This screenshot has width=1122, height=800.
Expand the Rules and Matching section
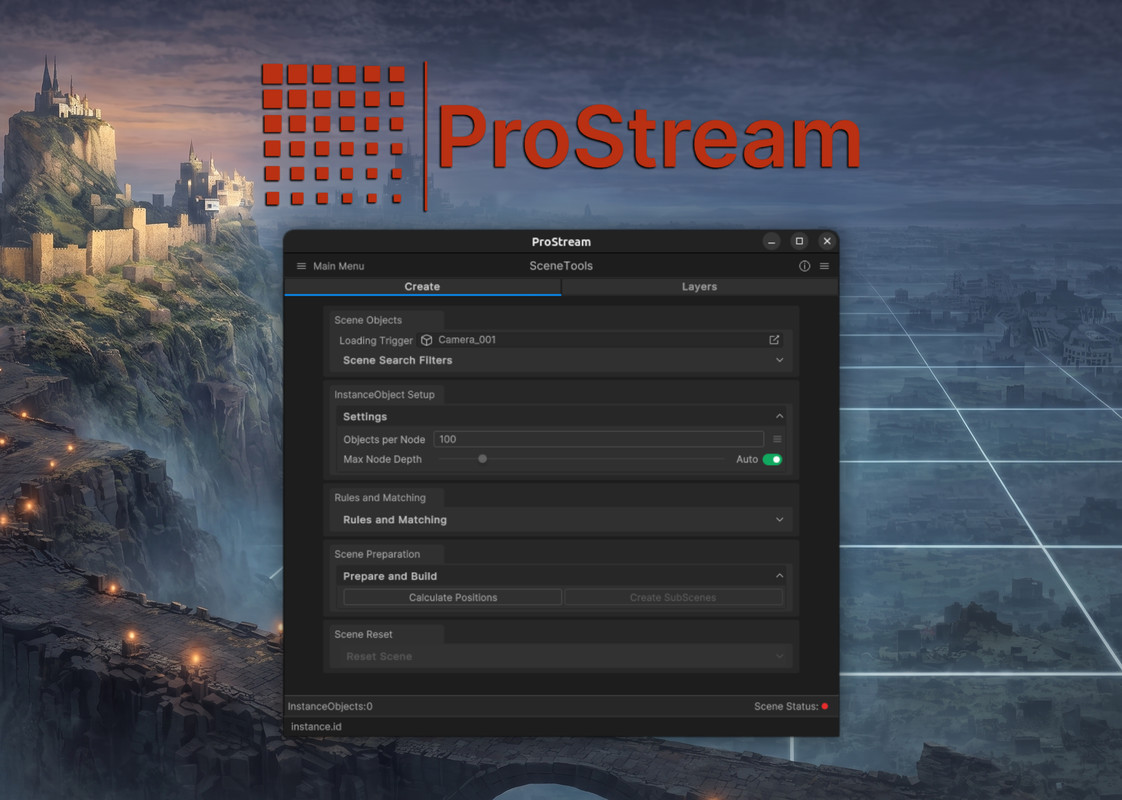[x=563, y=519]
